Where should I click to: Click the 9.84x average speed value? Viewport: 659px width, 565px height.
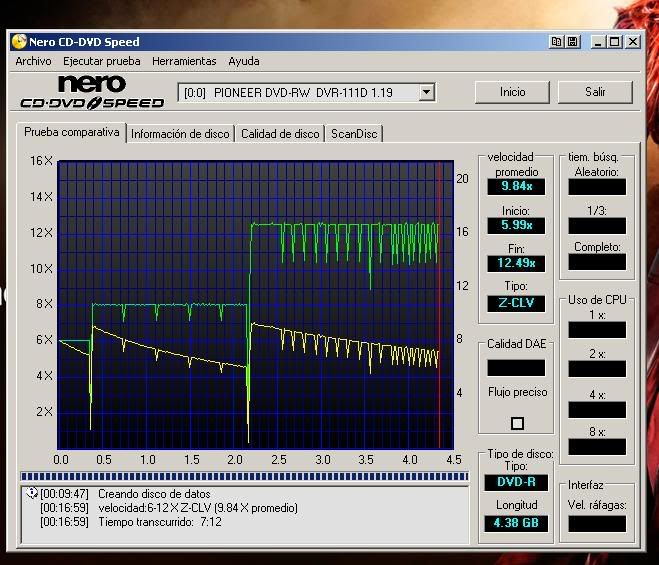pyautogui.click(x=517, y=186)
